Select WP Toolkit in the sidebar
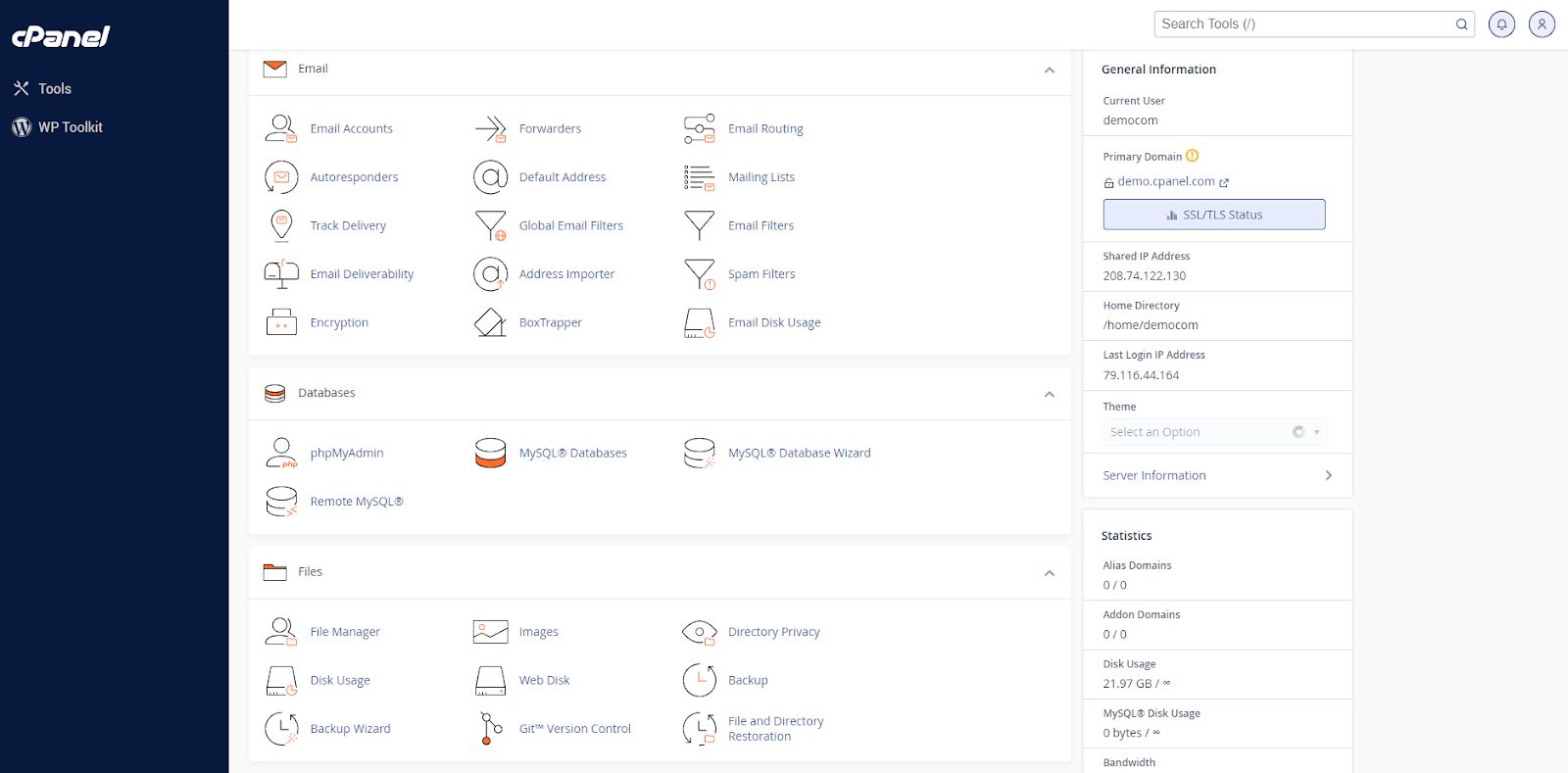Screen dimensions: 1568x773 tap(71, 127)
